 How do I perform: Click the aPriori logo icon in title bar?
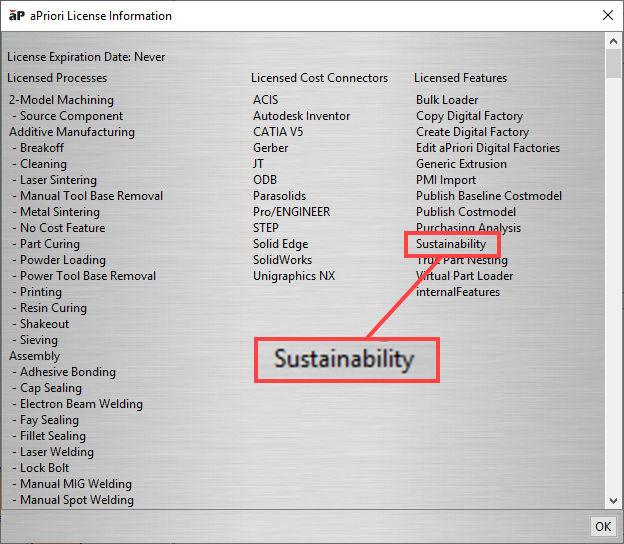pyautogui.click(x=16, y=16)
